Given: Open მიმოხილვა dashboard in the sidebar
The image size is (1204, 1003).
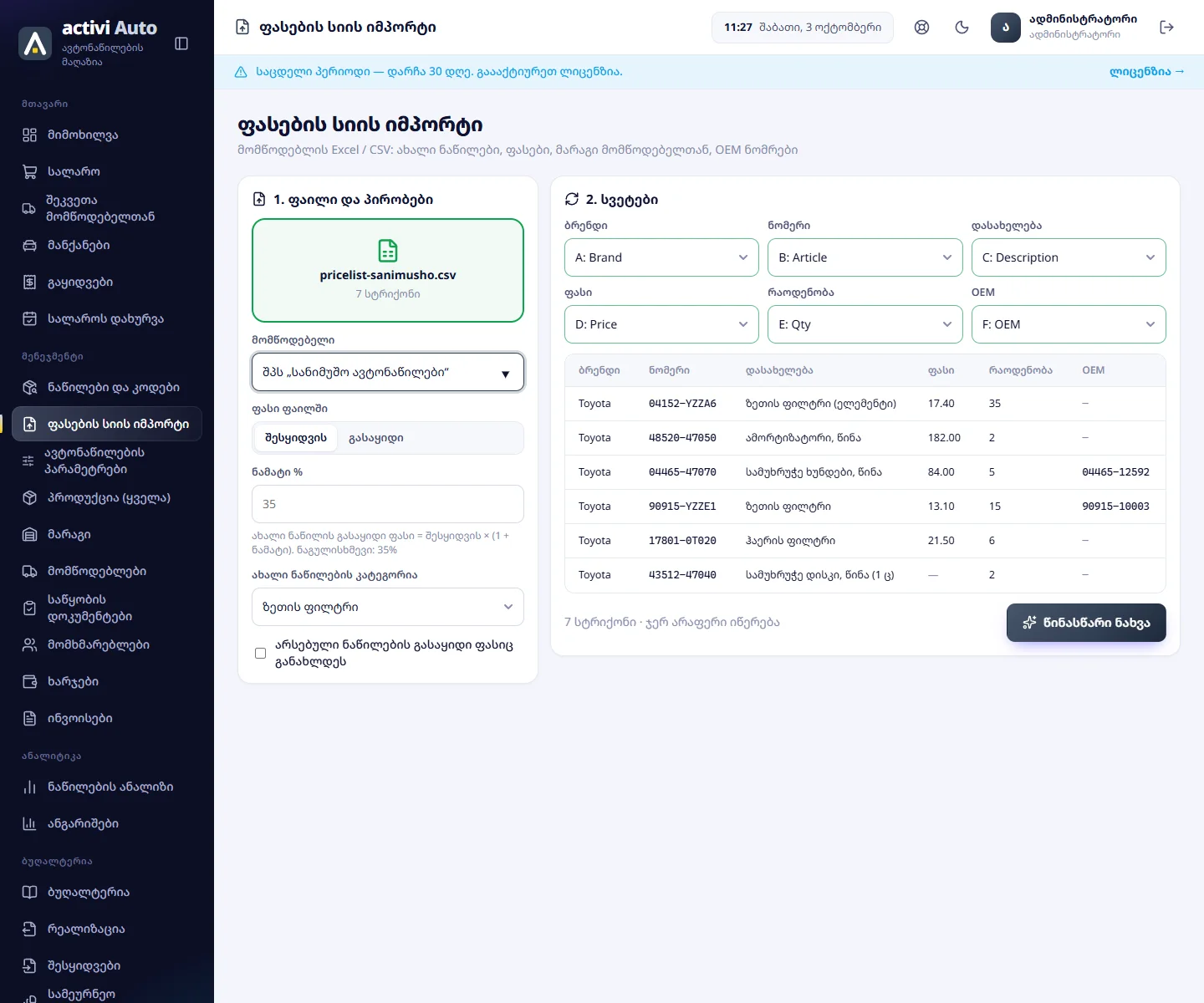Looking at the screenshot, I should click(x=107, y=135).
